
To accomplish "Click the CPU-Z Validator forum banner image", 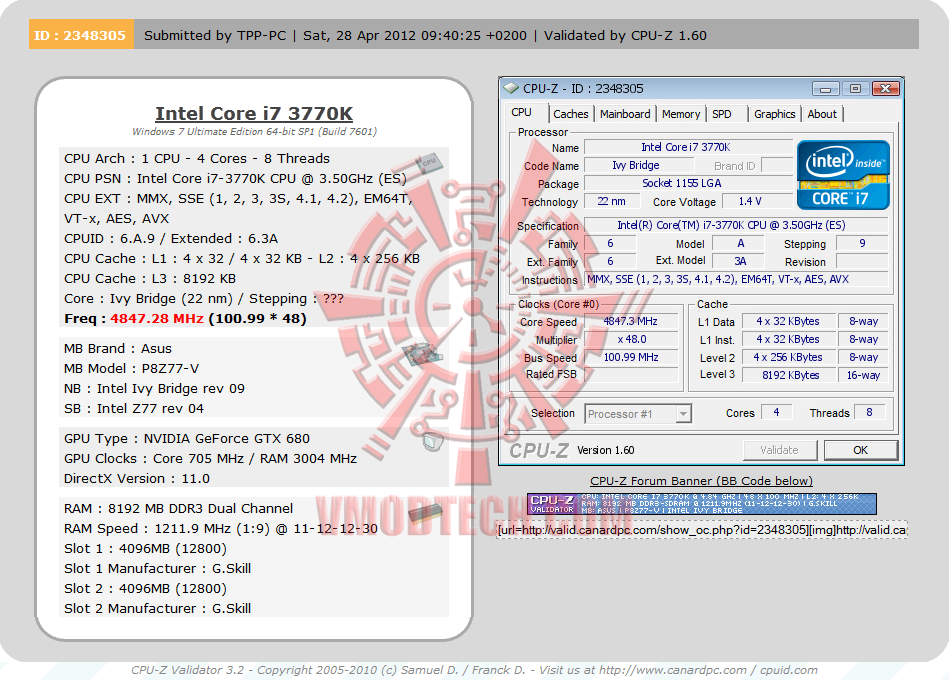I will pos(701,504).
